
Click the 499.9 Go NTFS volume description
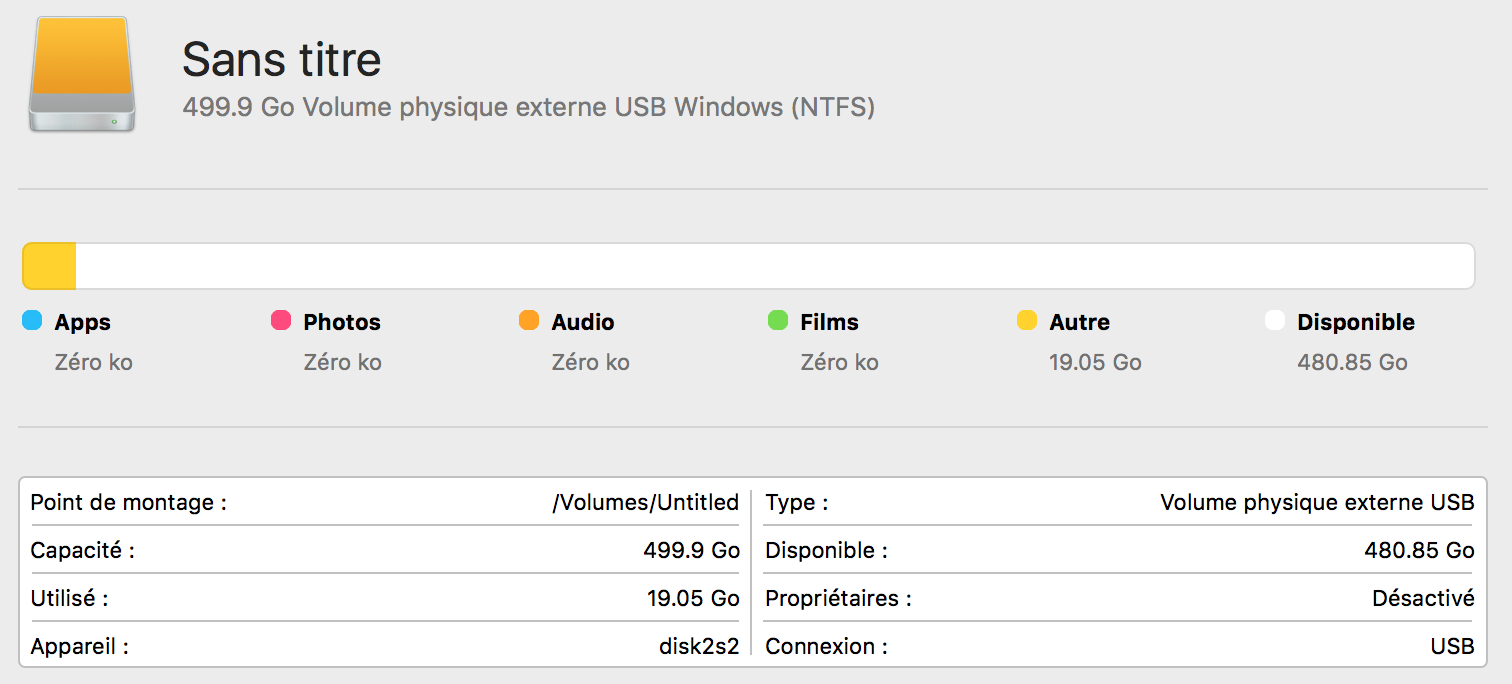click(528, 107)
